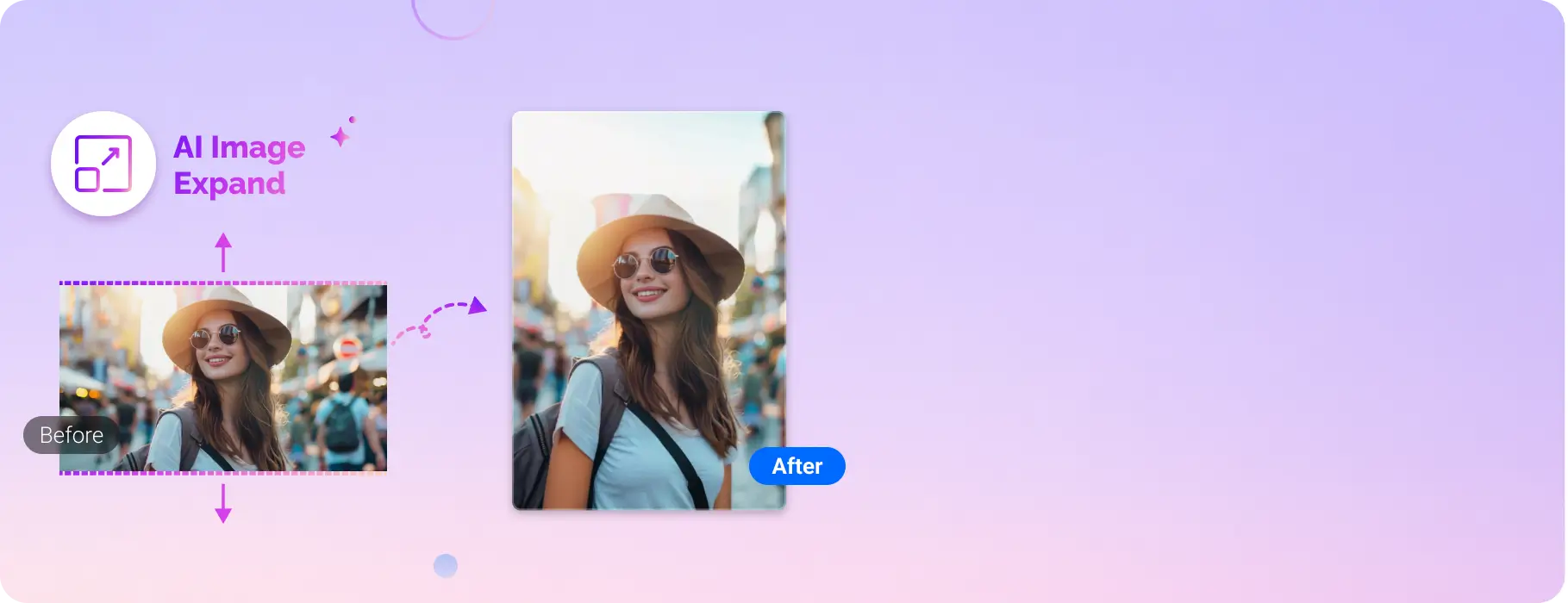Select the After label badge
This screenshot has height=603, width=1568.
[797, 466]
